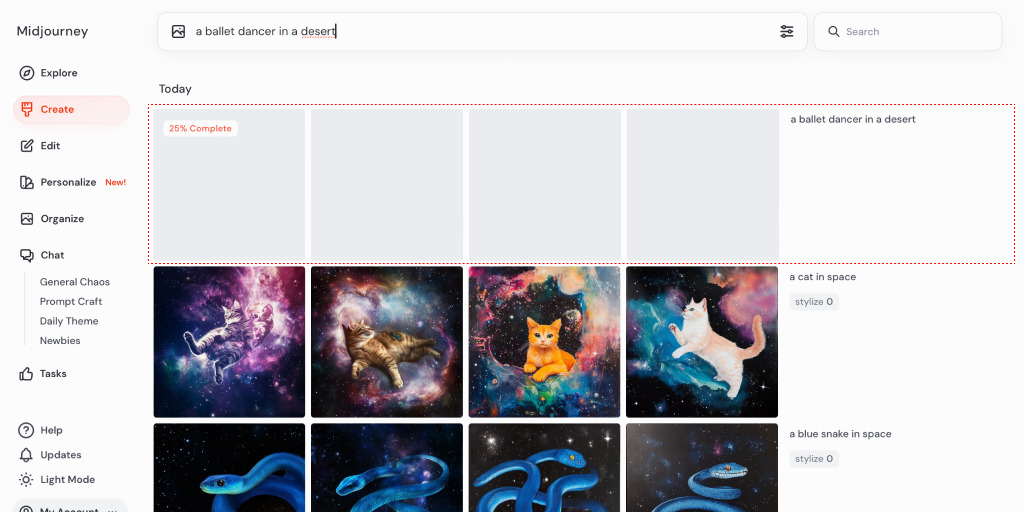The height and width of the screenshot is (512, 1024).
Task: Click the stylize 0 tag under cat in space
Action: pyautogui.click(x=814, y=302)
